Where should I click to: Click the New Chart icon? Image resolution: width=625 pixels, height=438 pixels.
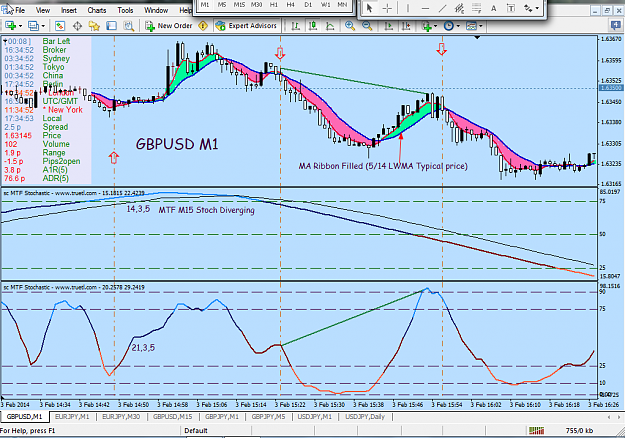click(x=10, y=26)
